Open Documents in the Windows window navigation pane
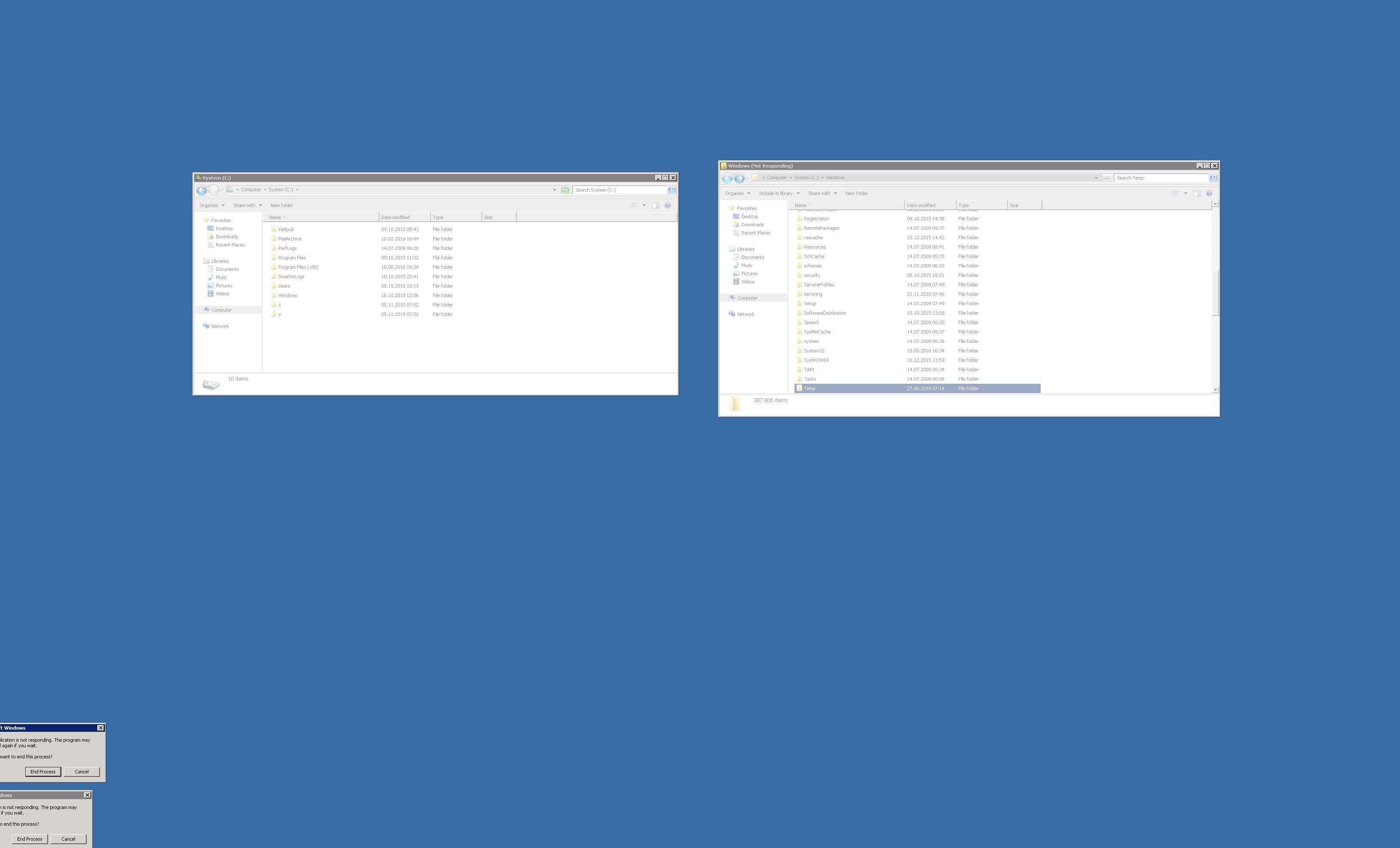This screenshot has height=848, width=1400. tap(752, 257)
